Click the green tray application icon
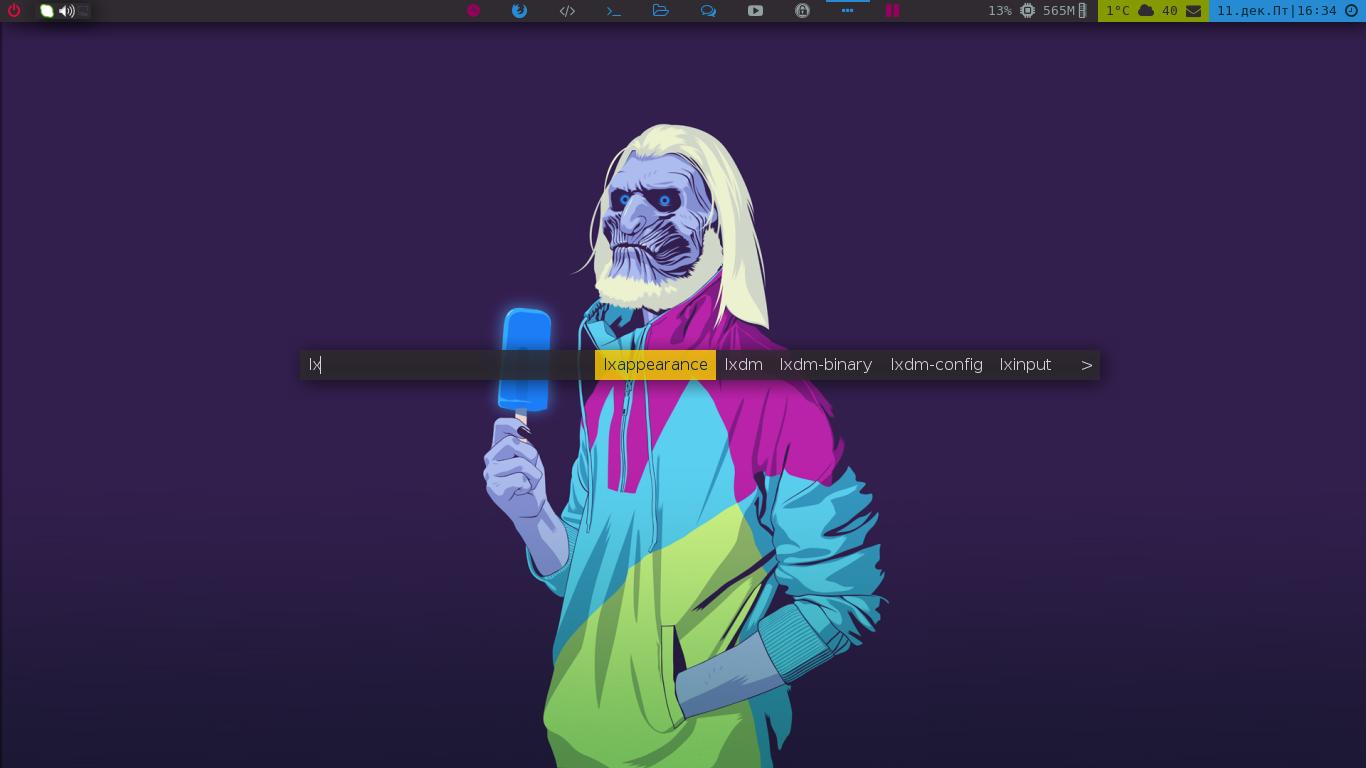The width and height of the screenshot is (1366, 768). tap(46, 11)
